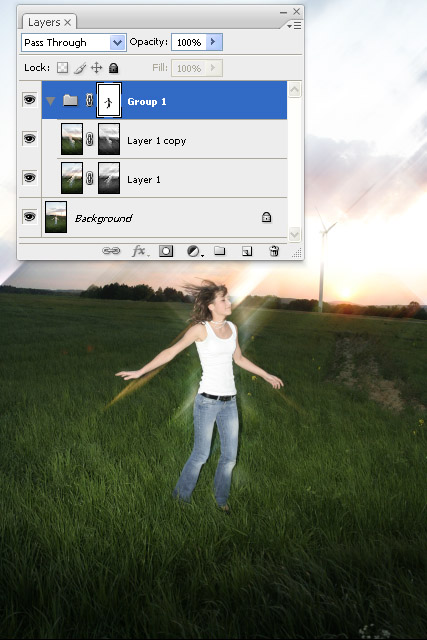427x640 pixels.
Task: Unlink mask chain on Layer 1
Action: pyautogui.click(x=89, y=178)
